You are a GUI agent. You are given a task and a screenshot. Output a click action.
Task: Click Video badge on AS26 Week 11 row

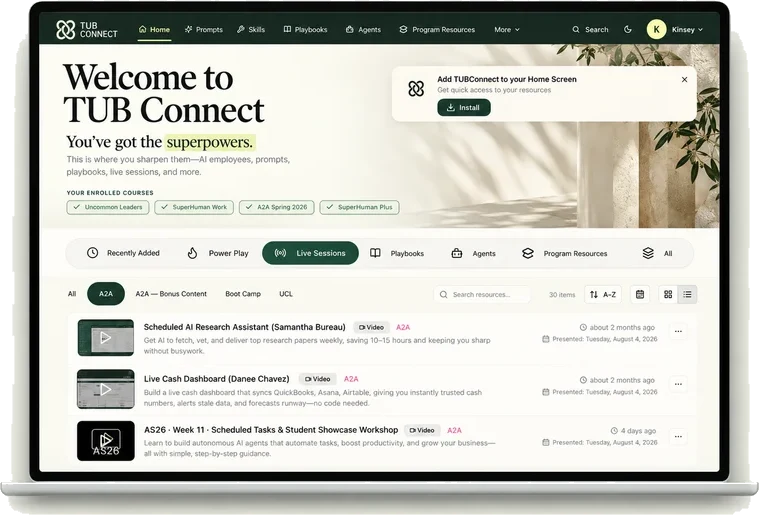422,430
